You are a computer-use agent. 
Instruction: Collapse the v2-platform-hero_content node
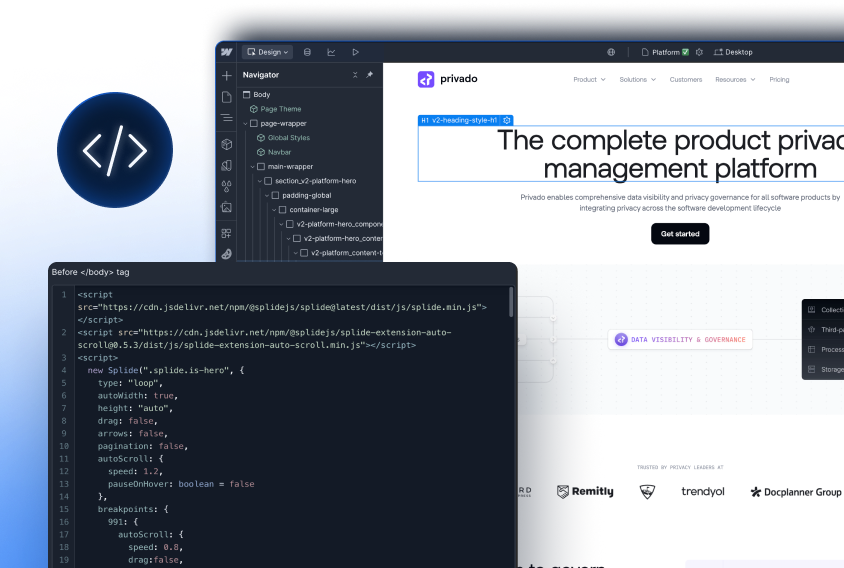[x=289, y=239]
